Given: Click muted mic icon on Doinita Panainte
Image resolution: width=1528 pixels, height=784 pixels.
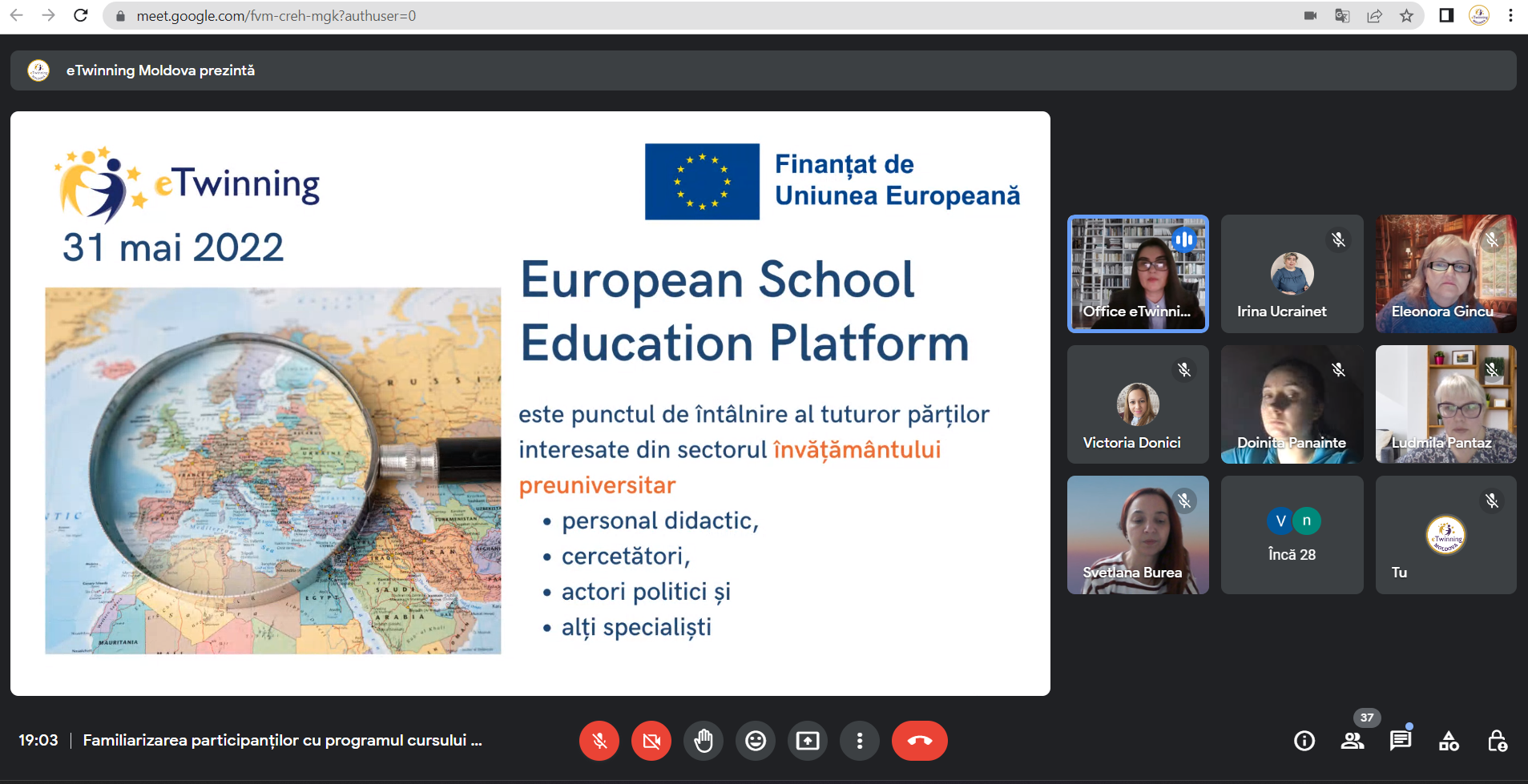Looking at the screenshot, I should click(1338, 370).
